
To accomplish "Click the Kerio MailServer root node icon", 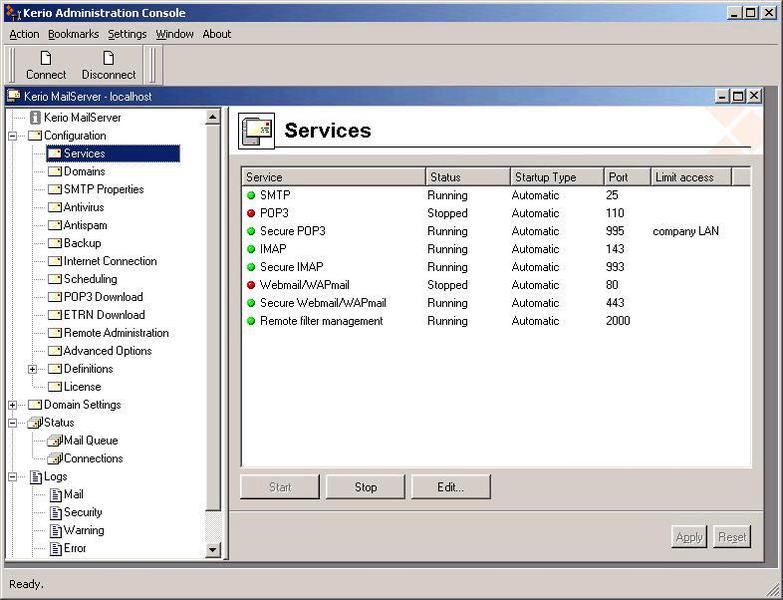I will (x=35, y=118).
